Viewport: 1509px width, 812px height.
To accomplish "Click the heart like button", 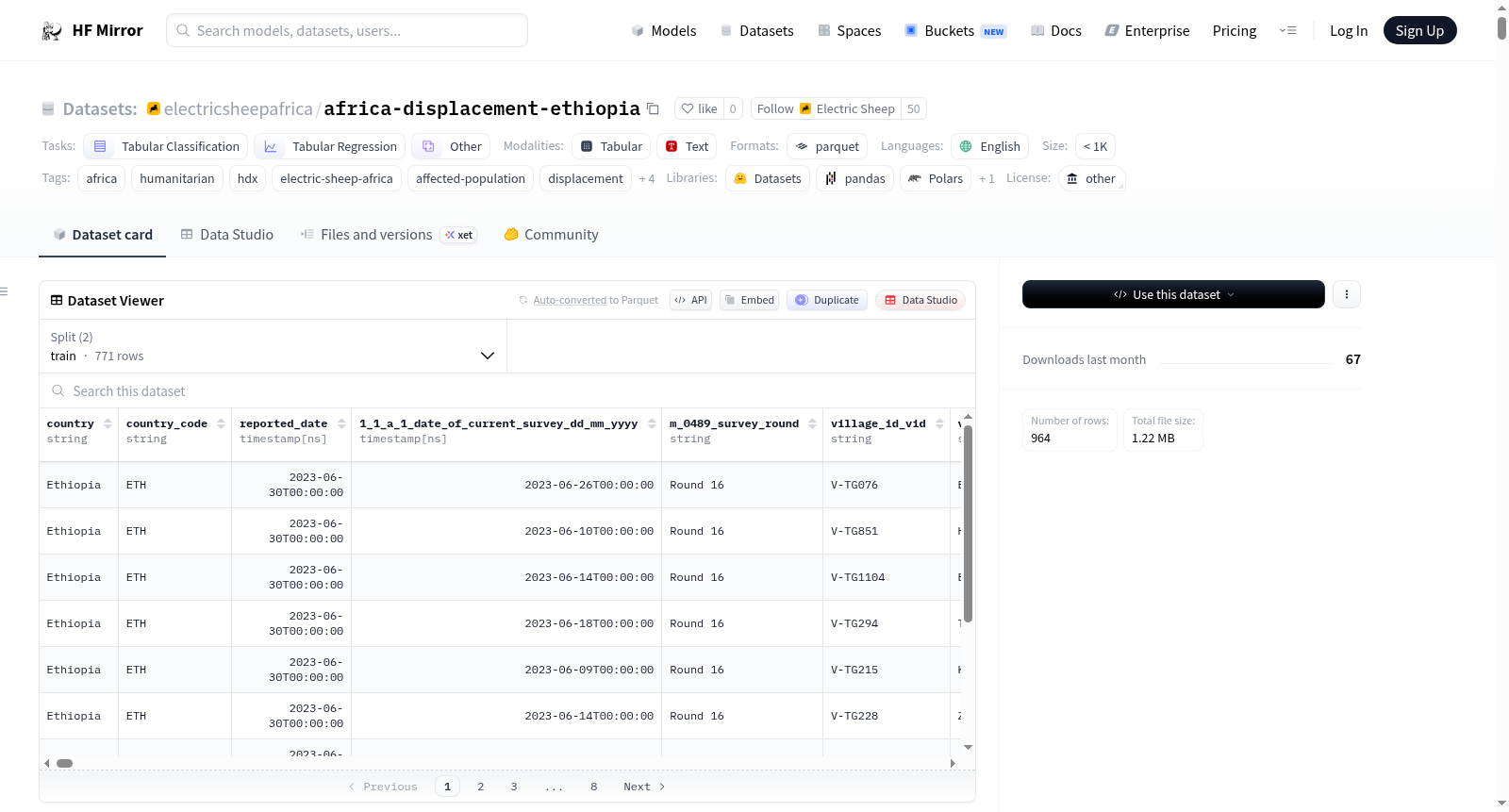I will [x=699, y=108].
